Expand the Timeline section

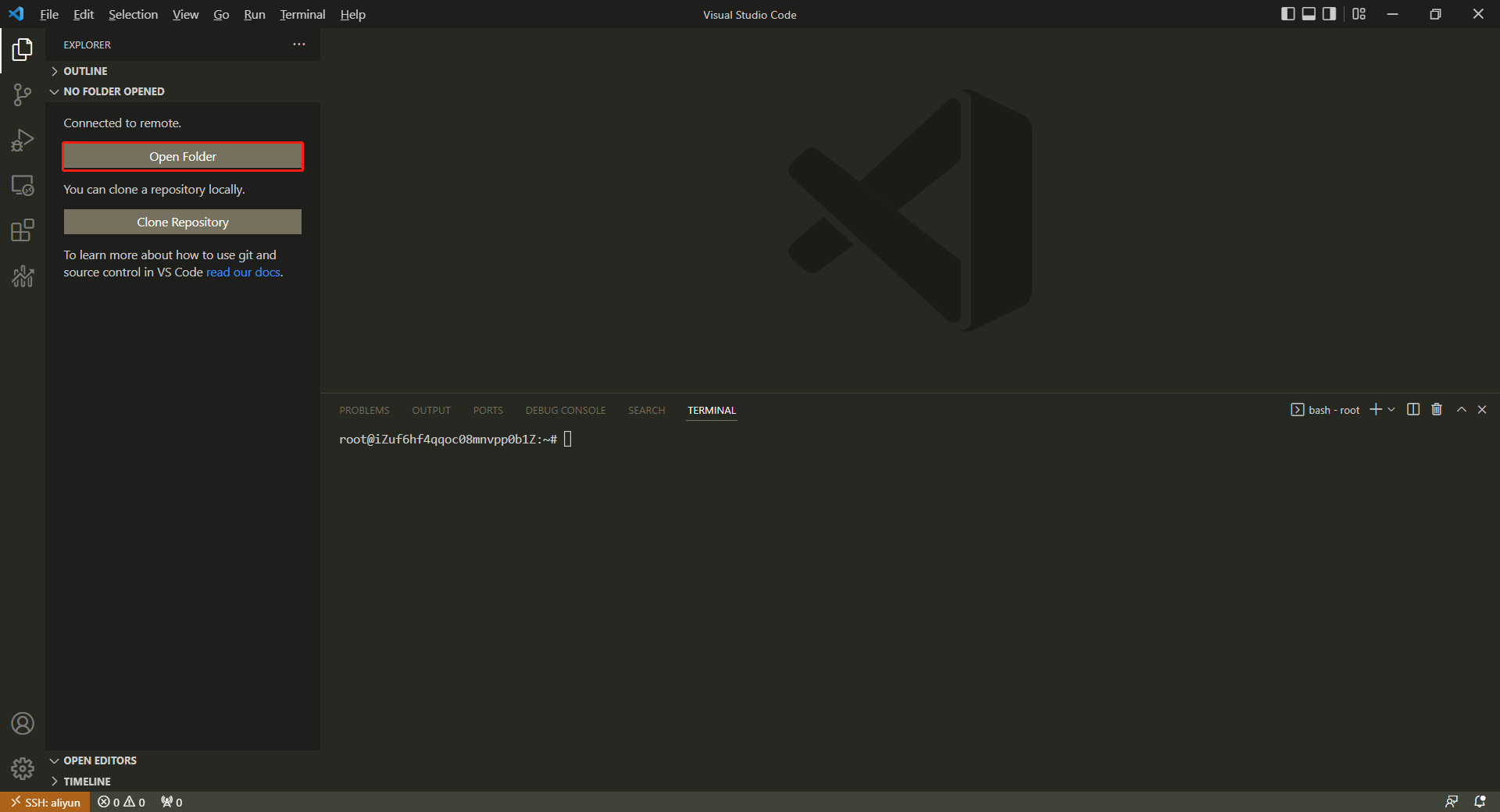click(x=87, y=782)
